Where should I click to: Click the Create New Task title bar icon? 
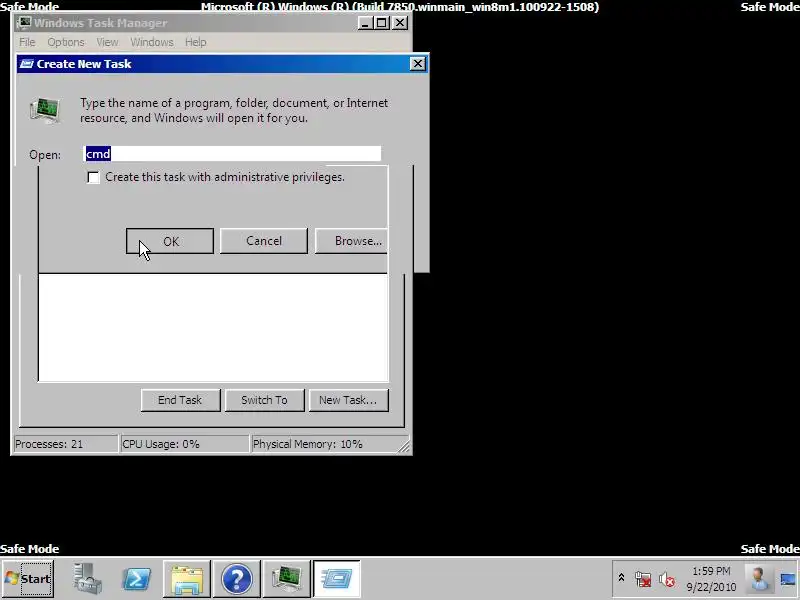click(27, 64)
